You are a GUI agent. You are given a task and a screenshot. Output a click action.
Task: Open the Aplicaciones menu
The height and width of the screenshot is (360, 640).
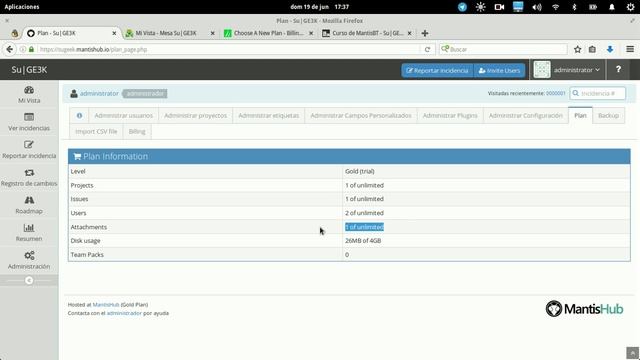[x=22, y=7]
